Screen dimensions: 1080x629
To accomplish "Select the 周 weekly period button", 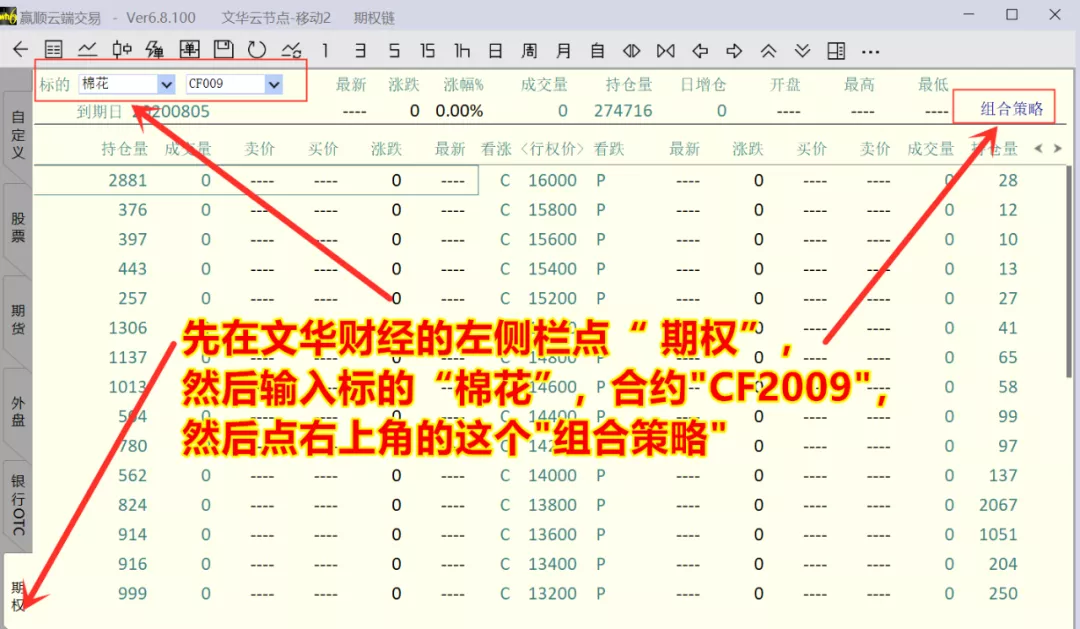I will pos(529,50).
